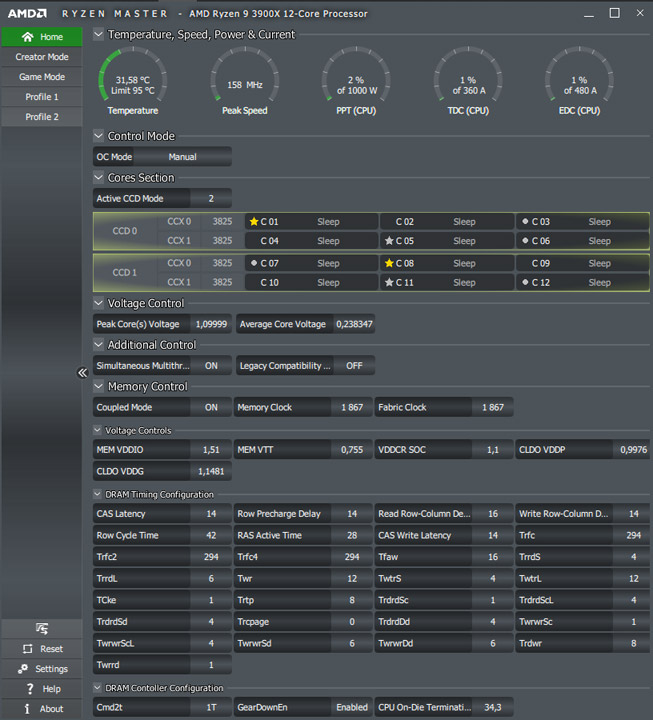Toggle Simultaneous Multithreading ON value
The height and width of the screenshot is (720, 653).
tap(211, 366)
